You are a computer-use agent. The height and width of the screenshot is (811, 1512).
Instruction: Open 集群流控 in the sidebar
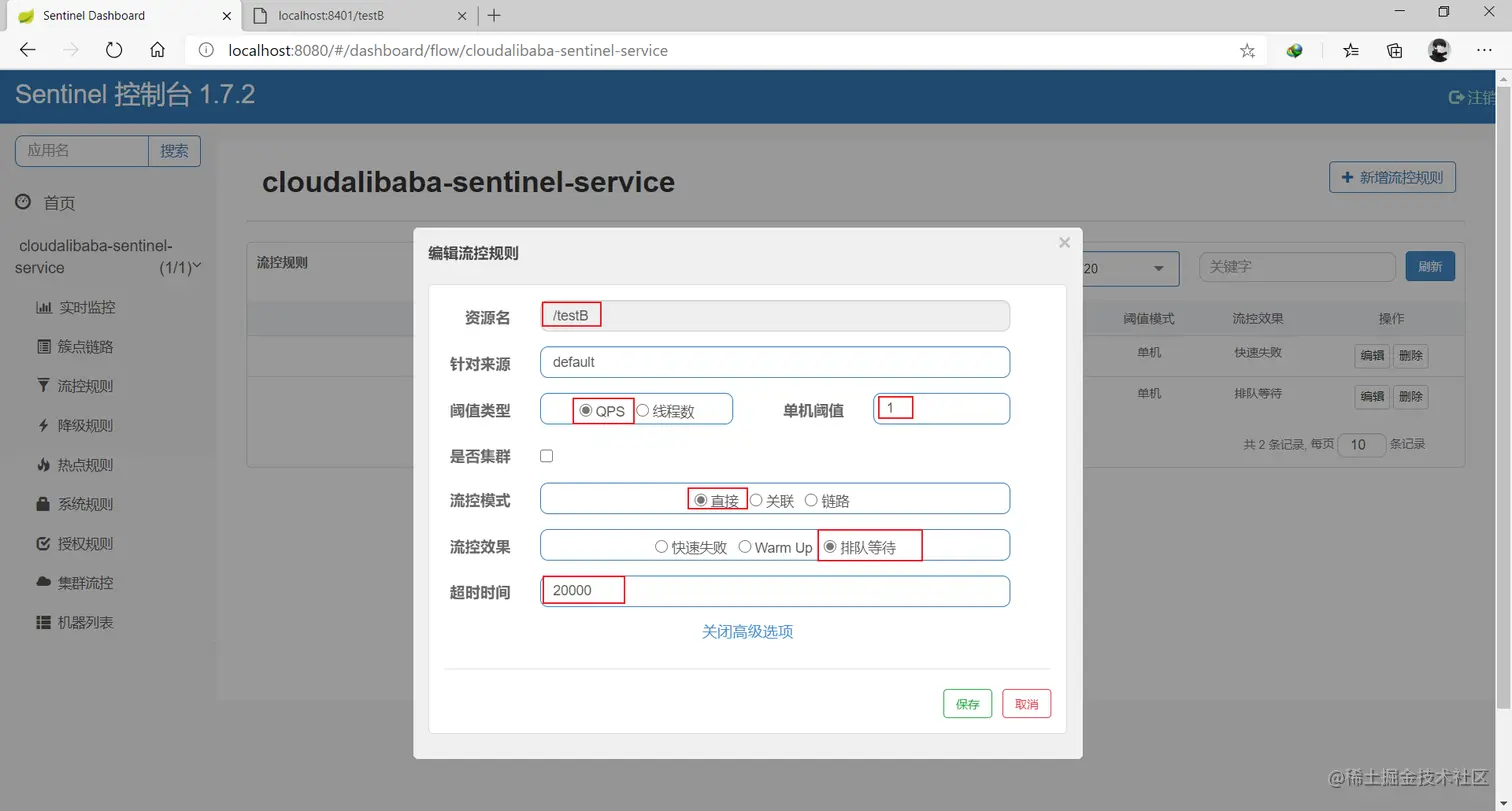86,583
